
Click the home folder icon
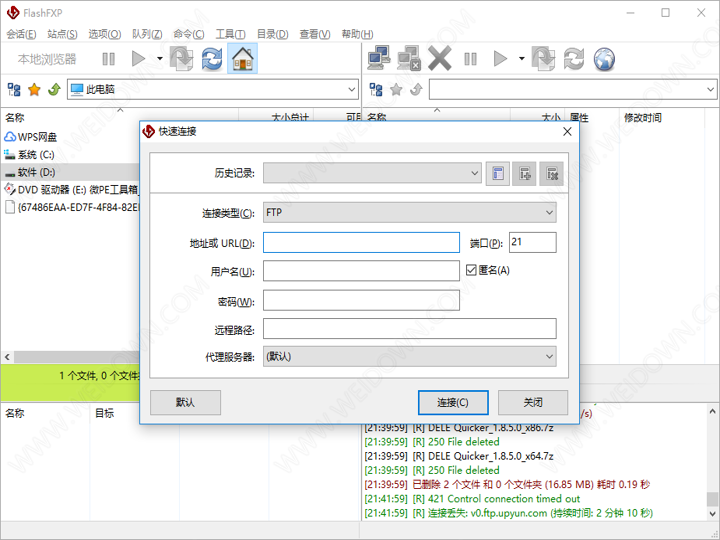[242, 59]
